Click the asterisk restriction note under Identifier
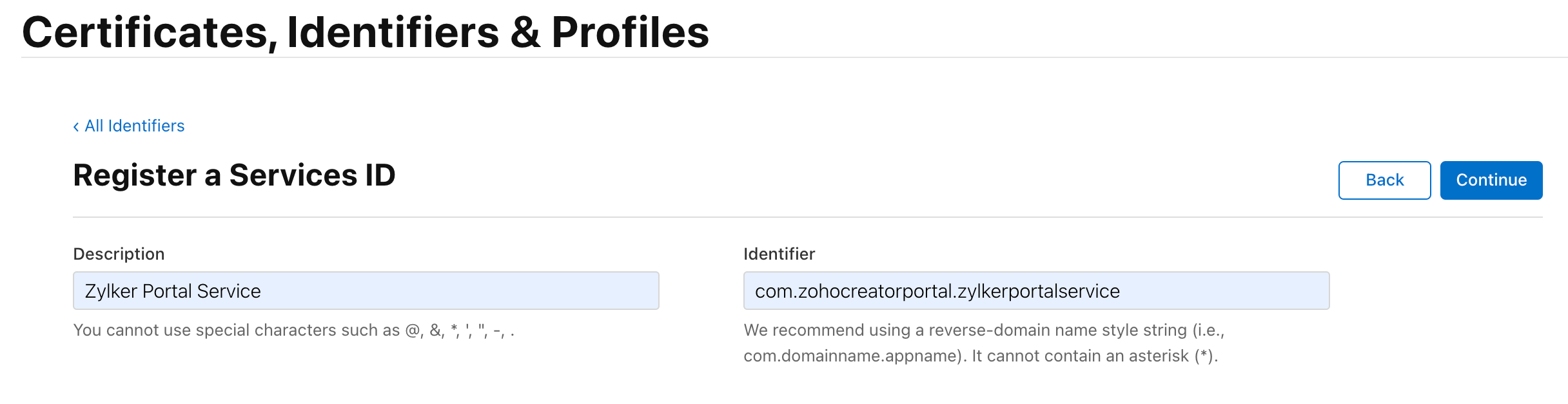This screenshot has width=1568, height=404. point(1095,356)
